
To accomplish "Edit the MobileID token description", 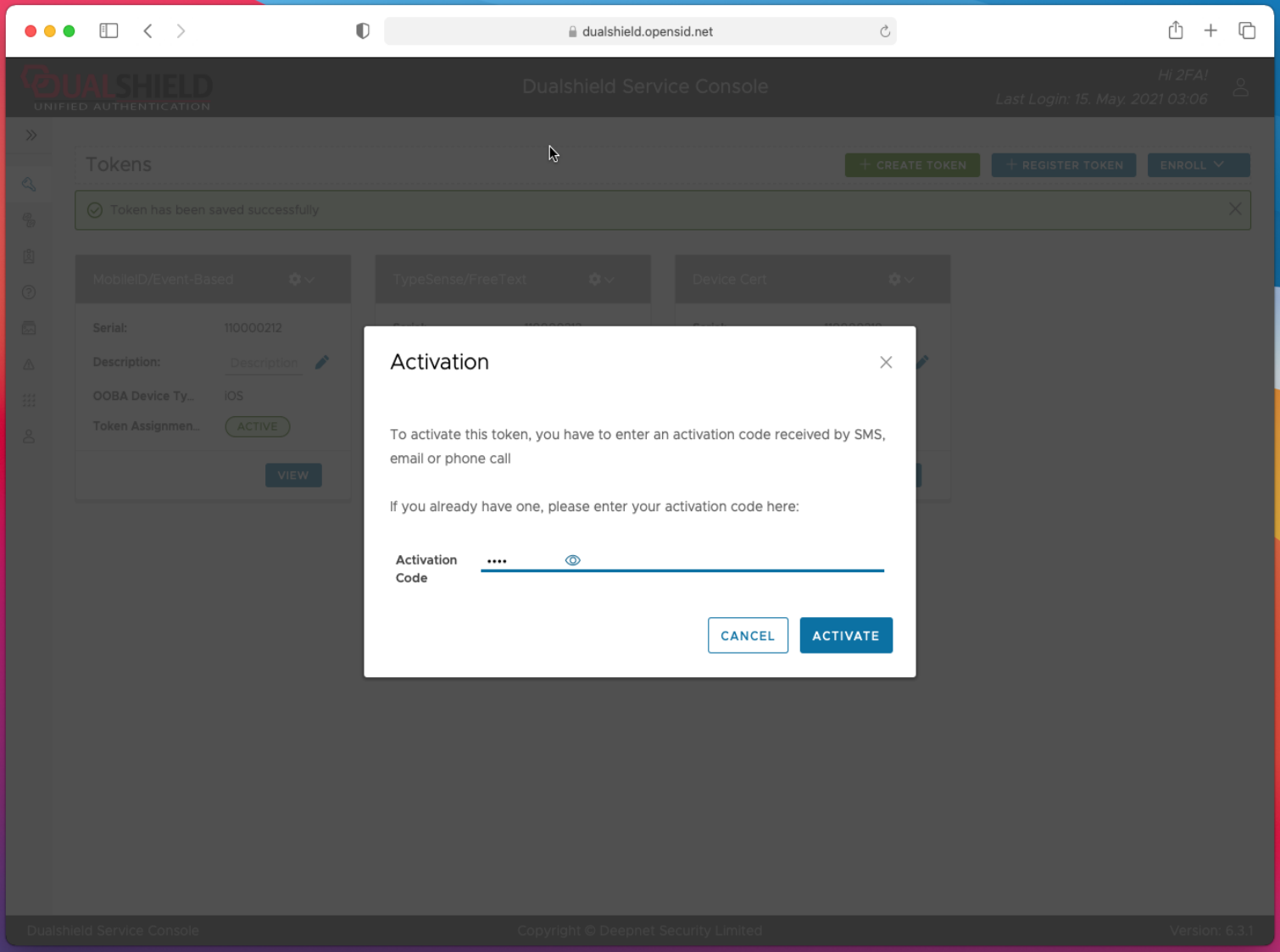I will 322,363.
